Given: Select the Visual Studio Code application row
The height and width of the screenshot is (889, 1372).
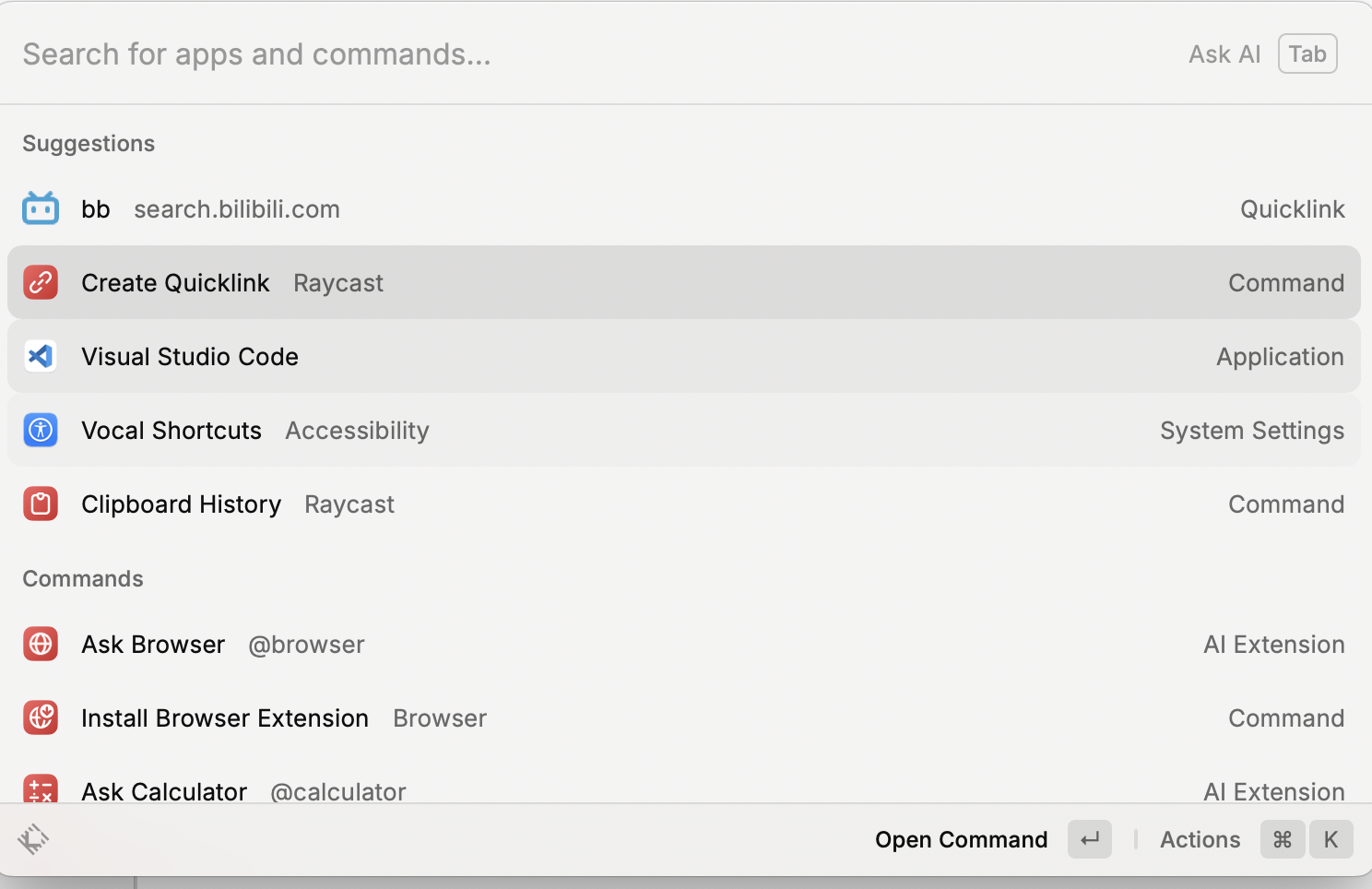Looking at the screenshot, I should coord(684,357).
